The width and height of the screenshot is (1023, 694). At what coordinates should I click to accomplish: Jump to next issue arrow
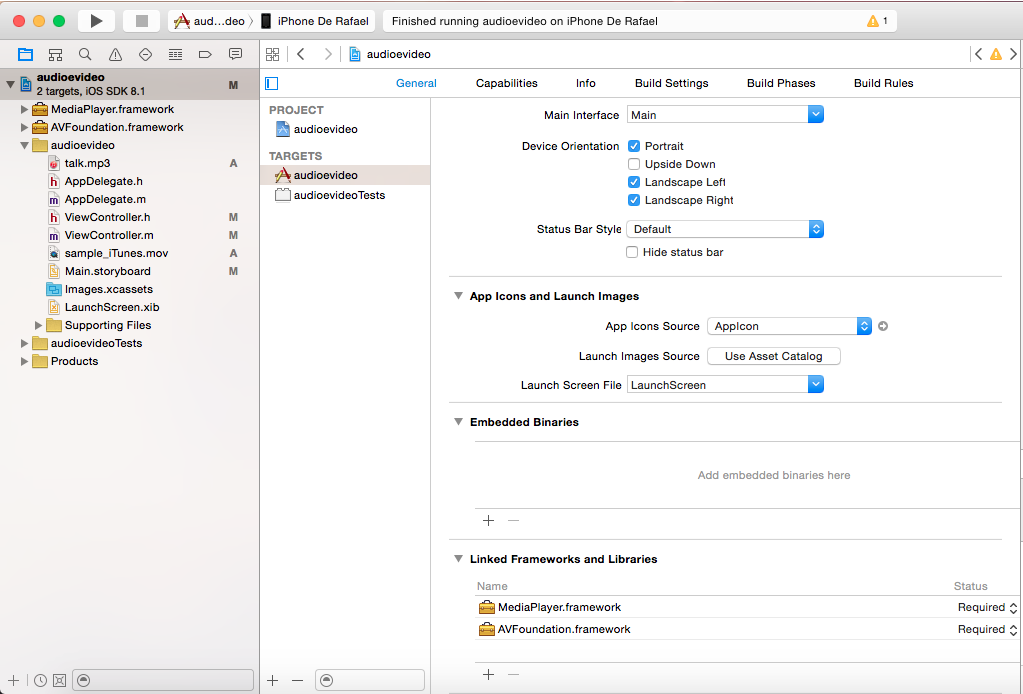tap(1013, 54)
